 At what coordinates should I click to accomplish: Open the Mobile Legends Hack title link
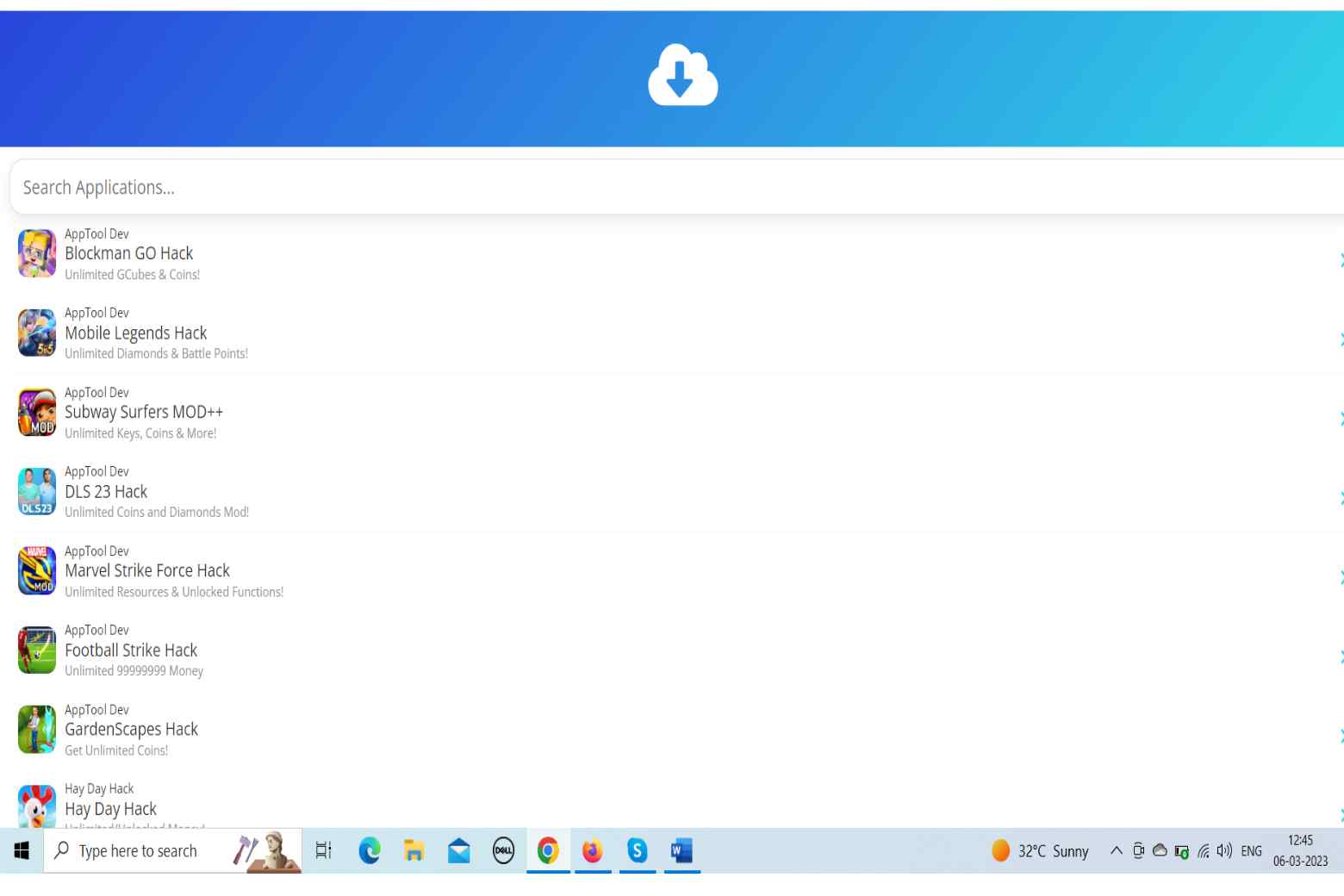[135, 333]
